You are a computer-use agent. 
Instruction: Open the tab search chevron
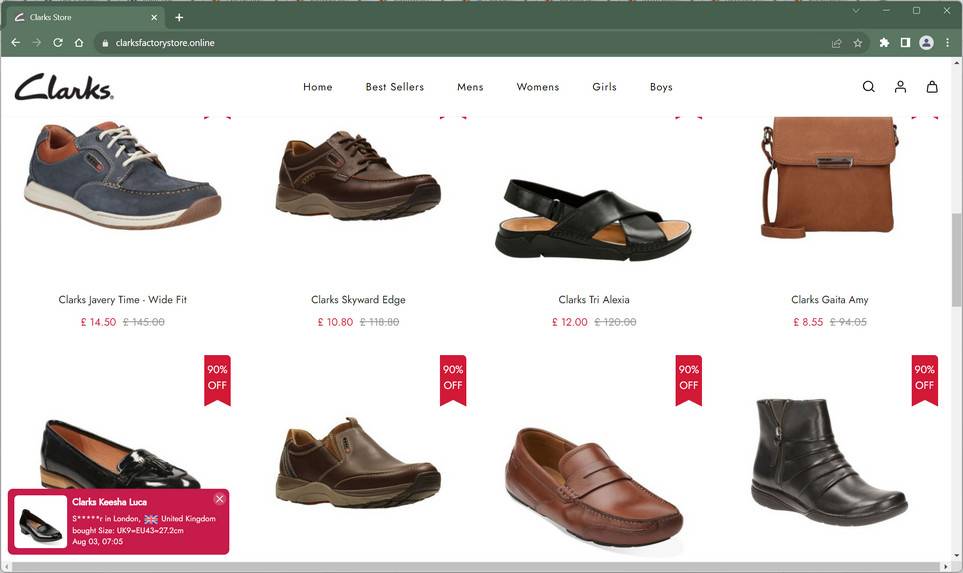tap(856, 10)
